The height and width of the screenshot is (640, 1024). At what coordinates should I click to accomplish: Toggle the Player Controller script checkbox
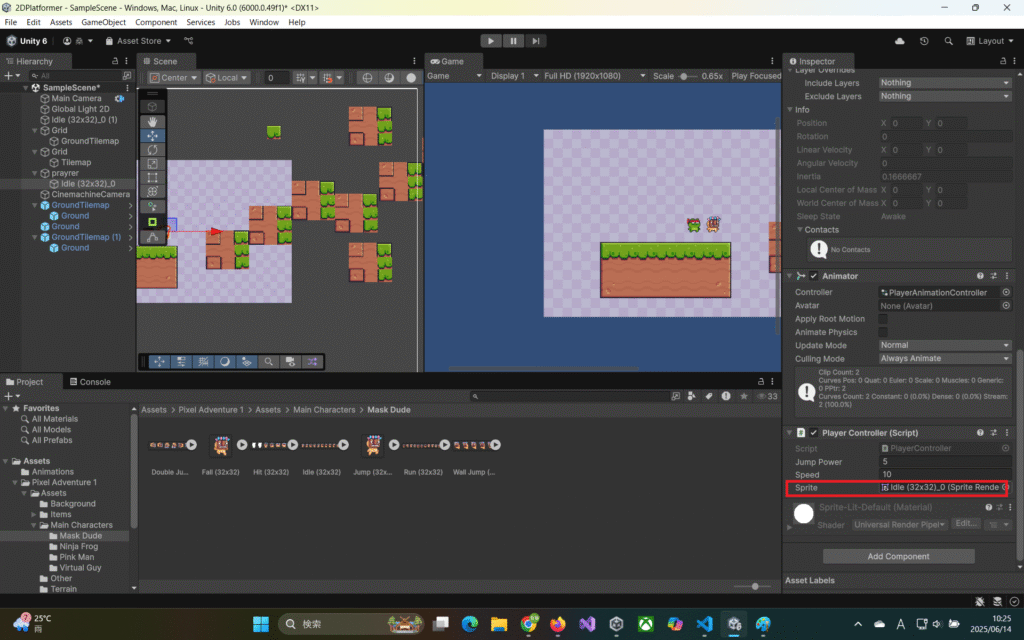(814, 432)
